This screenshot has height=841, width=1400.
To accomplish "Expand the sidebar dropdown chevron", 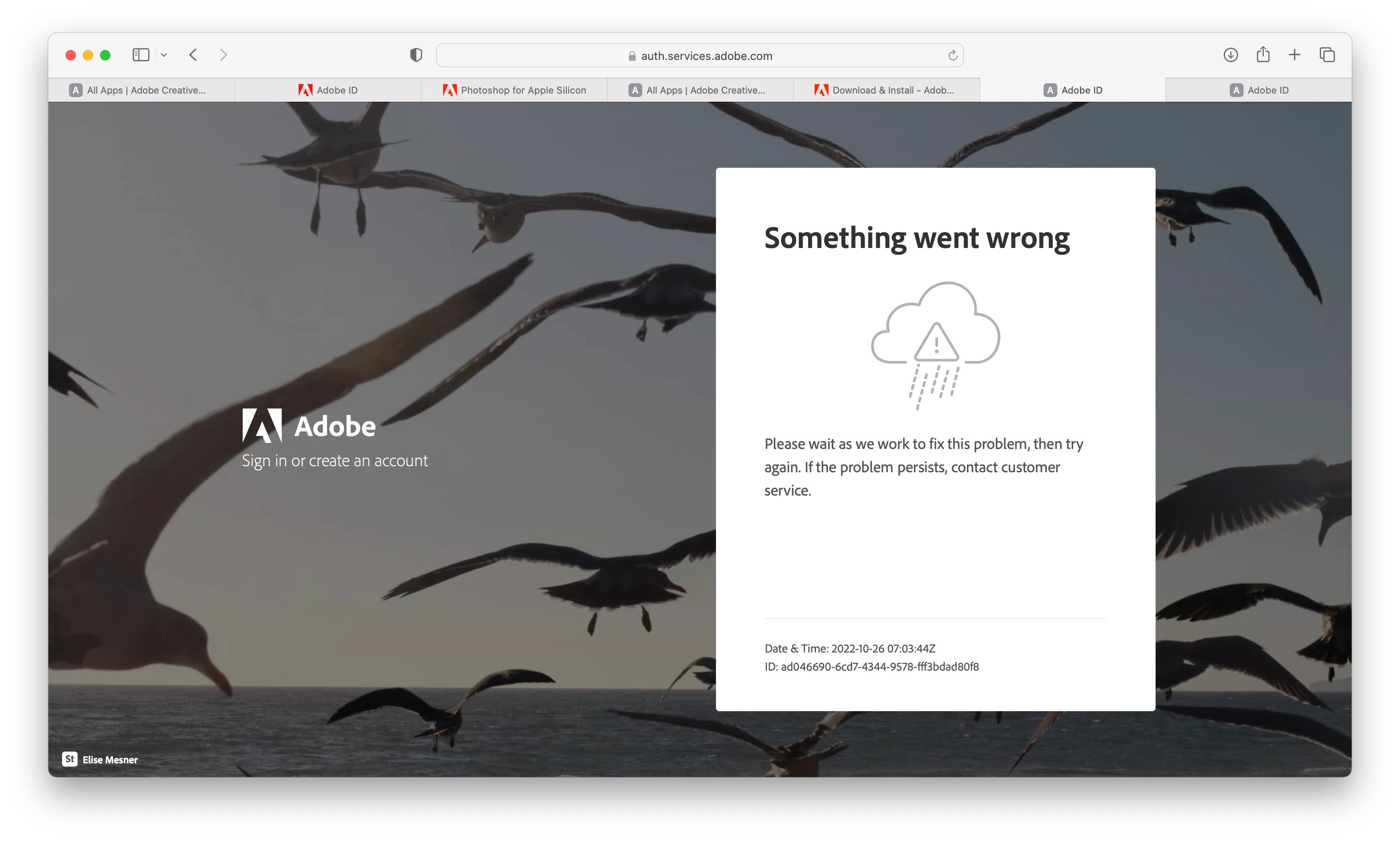I will [164, 55].
